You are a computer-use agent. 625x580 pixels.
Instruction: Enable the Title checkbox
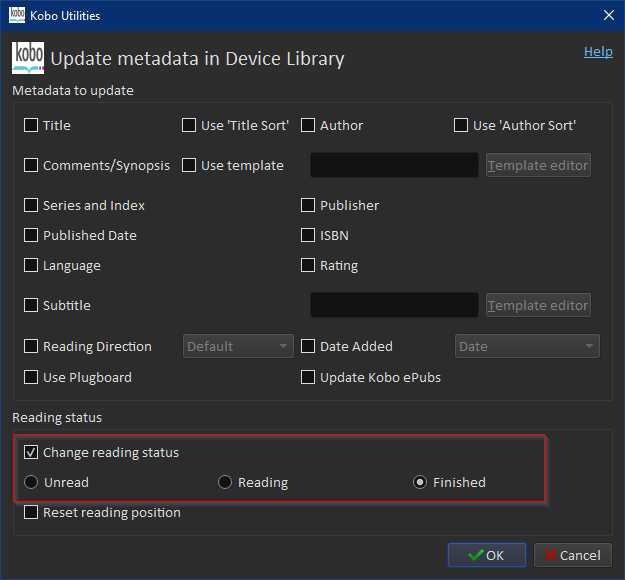pyautogui.click(x=32, y=126)
